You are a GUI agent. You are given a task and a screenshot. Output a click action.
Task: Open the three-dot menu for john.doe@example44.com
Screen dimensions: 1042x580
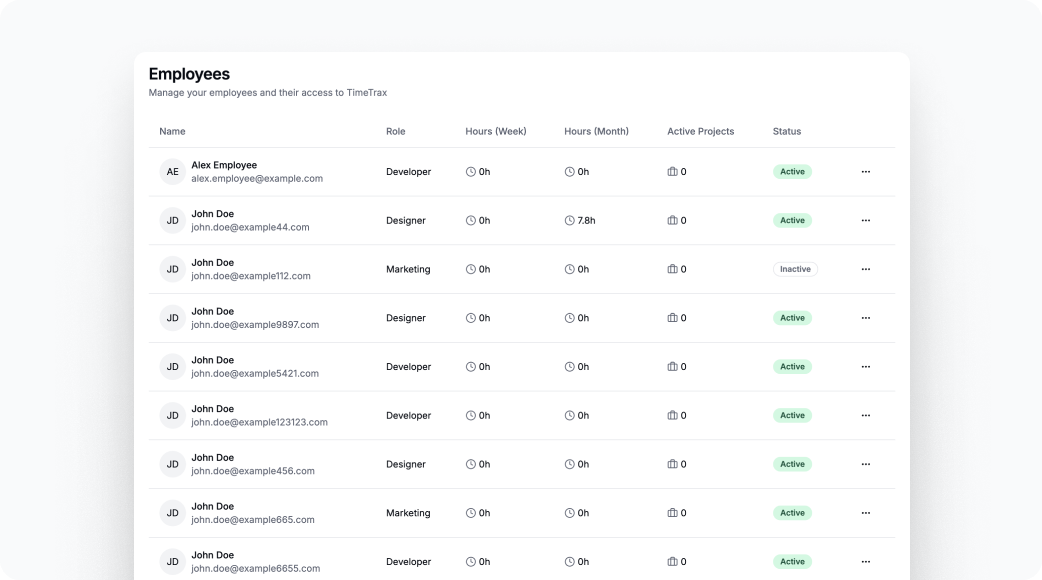[x=865, y=221]
